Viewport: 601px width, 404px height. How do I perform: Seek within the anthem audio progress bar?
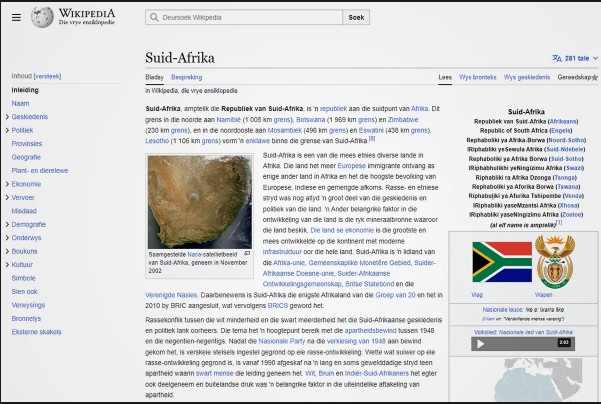tap(520, 343)
